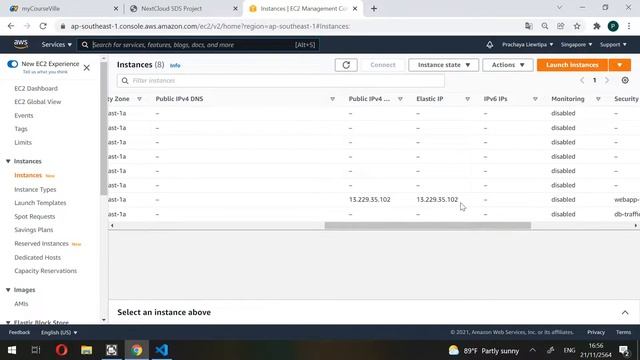Open Launch instances split arrow
This screenshot has height=360, width=640.
[620, 65]
